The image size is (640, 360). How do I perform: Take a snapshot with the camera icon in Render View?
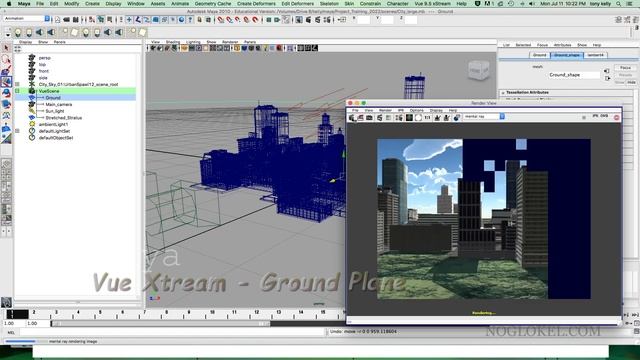(x=369, y=118)
